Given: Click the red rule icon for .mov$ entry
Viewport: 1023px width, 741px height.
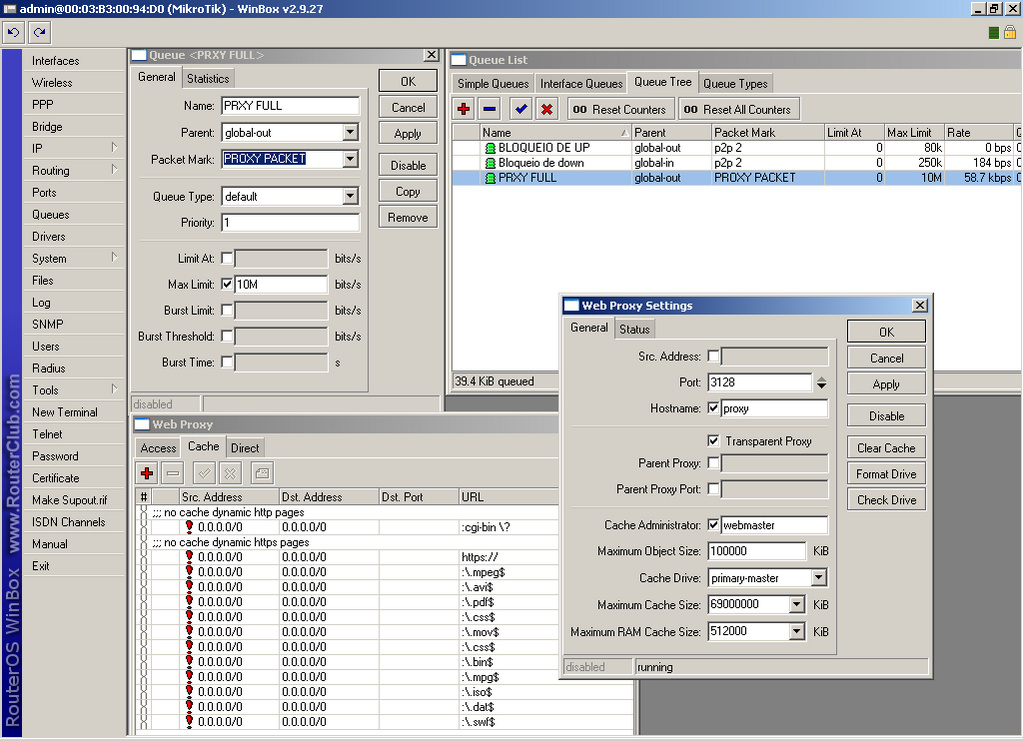Looking at the screenshot, I should [189, 632].
